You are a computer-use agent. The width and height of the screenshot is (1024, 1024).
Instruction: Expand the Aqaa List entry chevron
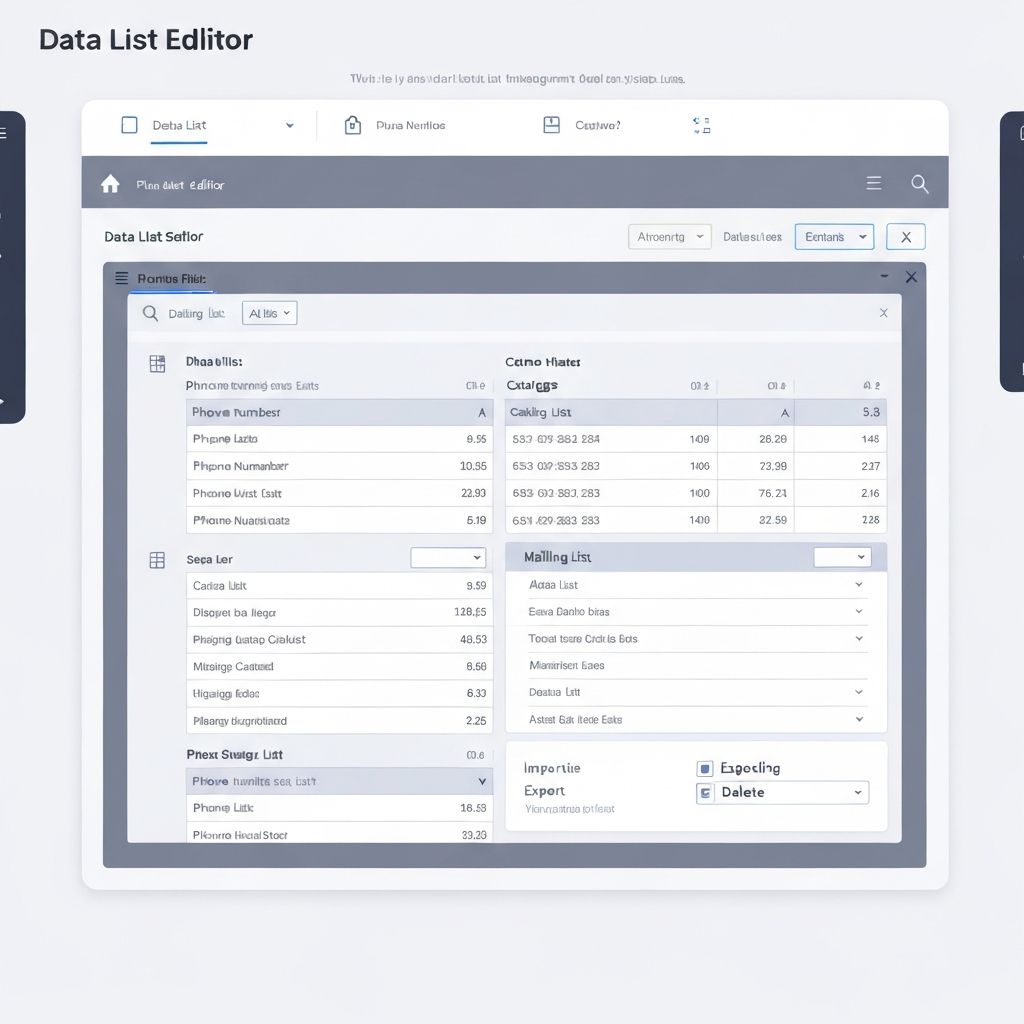[858, 584]
